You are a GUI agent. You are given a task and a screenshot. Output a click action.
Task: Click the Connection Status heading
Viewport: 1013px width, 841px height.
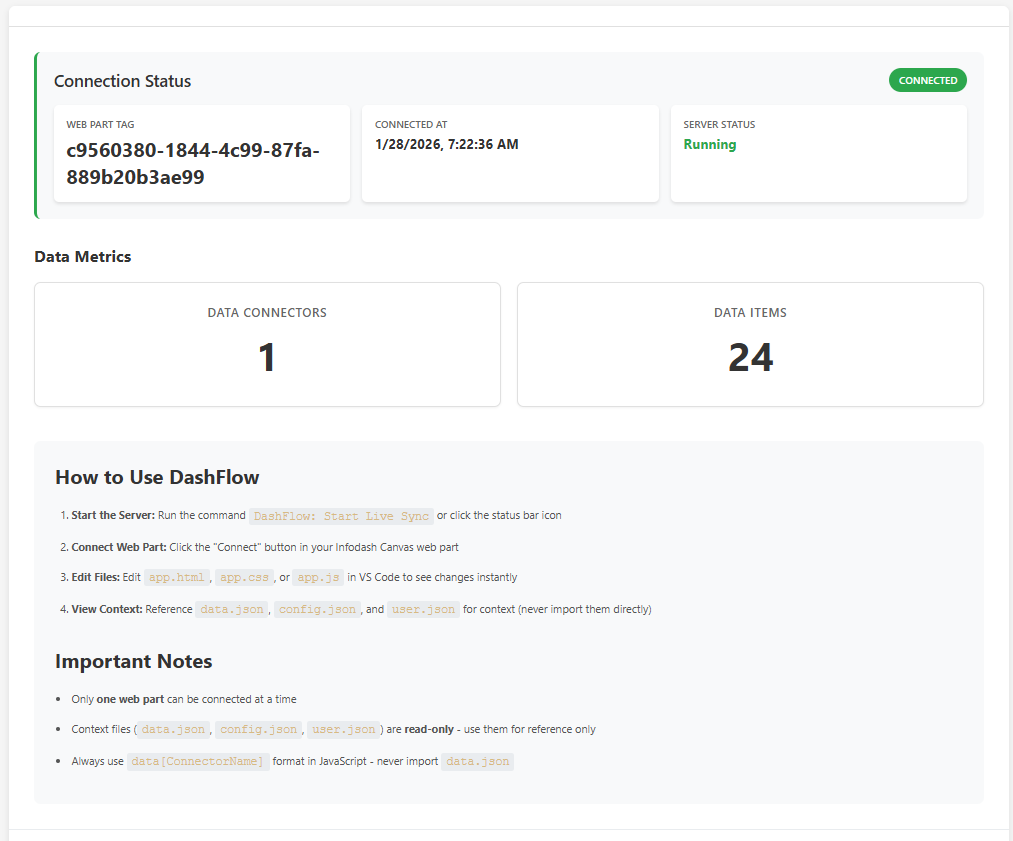(122, 81)
